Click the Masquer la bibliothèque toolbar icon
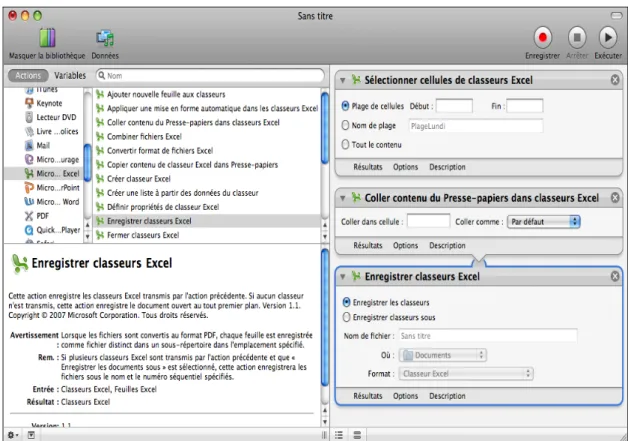 [x=47, y=38]
